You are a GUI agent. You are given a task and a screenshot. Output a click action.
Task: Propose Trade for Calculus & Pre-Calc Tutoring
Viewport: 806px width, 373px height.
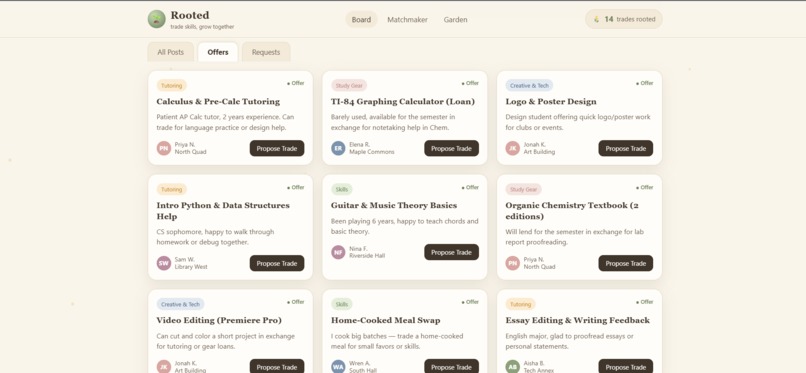click(277, 148)
